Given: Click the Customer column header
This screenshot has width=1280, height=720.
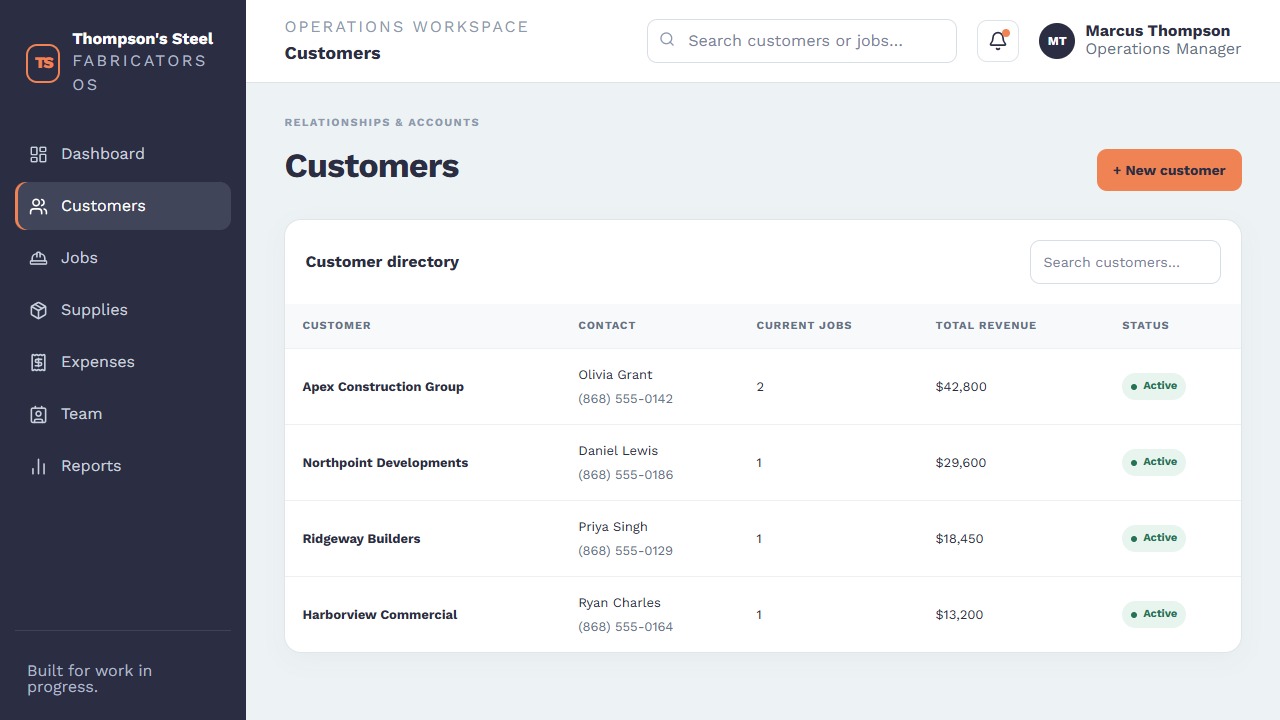Looking at the screenshot, I should (337, 326).
